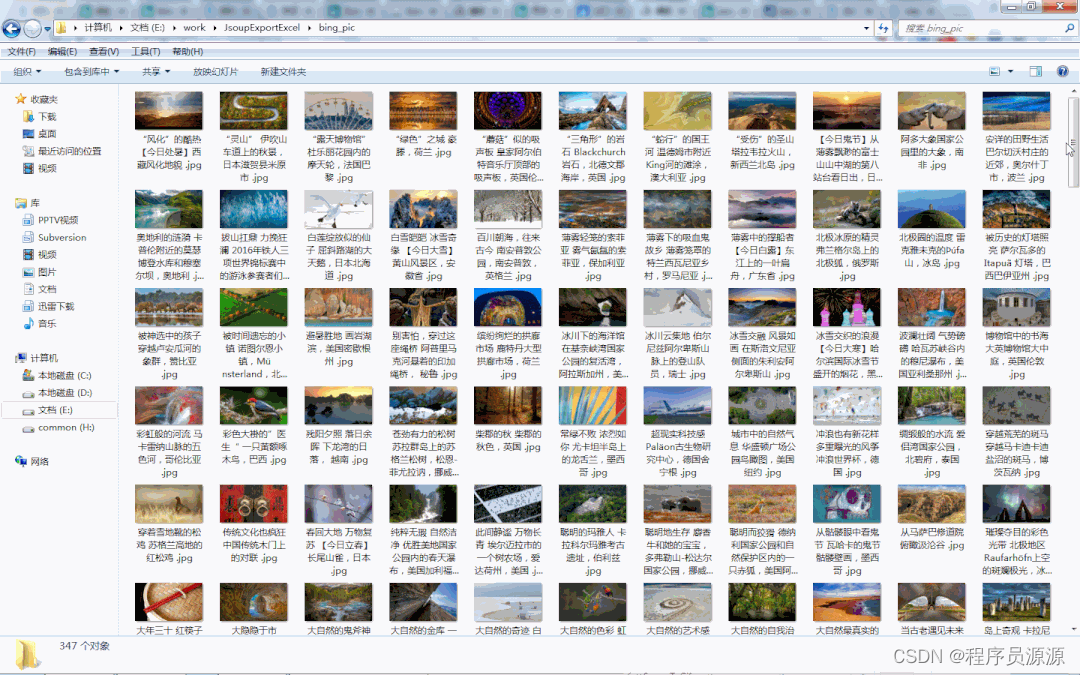Select 收藏夹 favorites in sidebar
This screenshot has height=675, width=1080.
pyautogui.click(x=37, y=99)
